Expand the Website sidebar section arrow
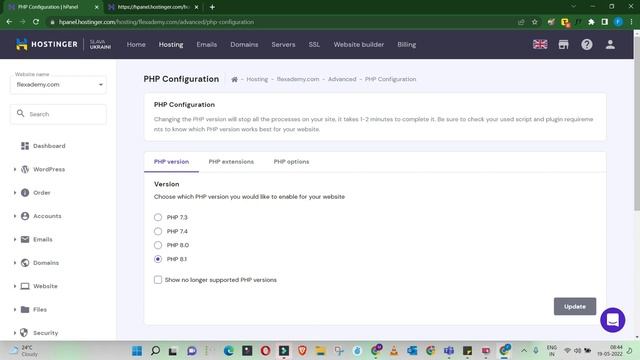The width and height of the screenshot is (640, 360). (x=15, y=286)
